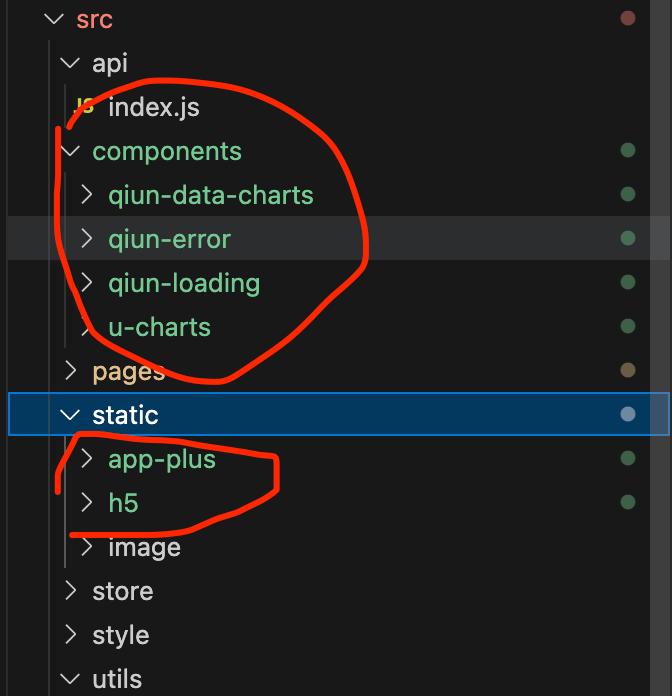This screenshot has height=696, width=672.
Task: Open the store folder
Action: (122, 591)
